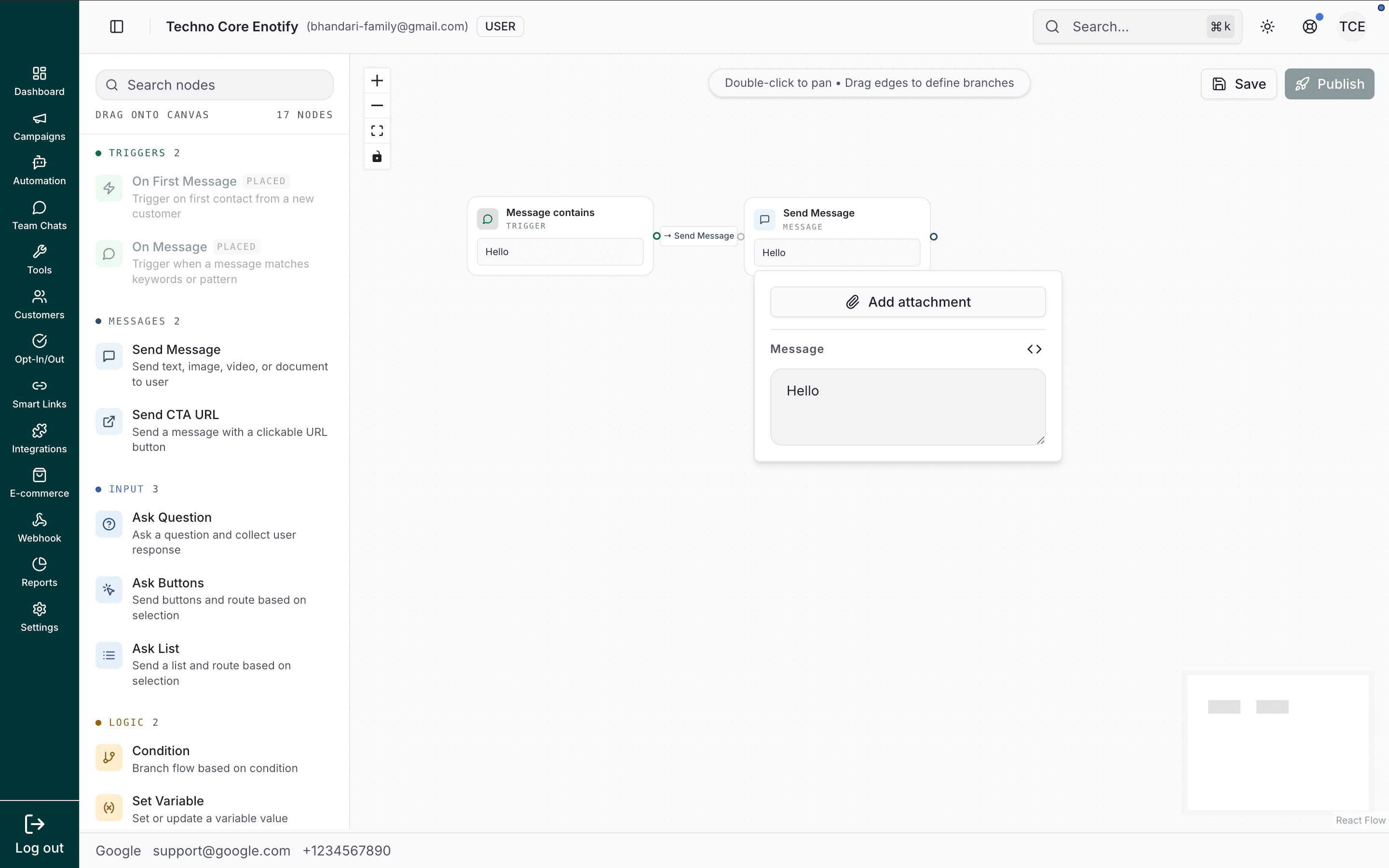1389x868 pixels.
Task: Click Add attachment button
Action: [908, 302]
